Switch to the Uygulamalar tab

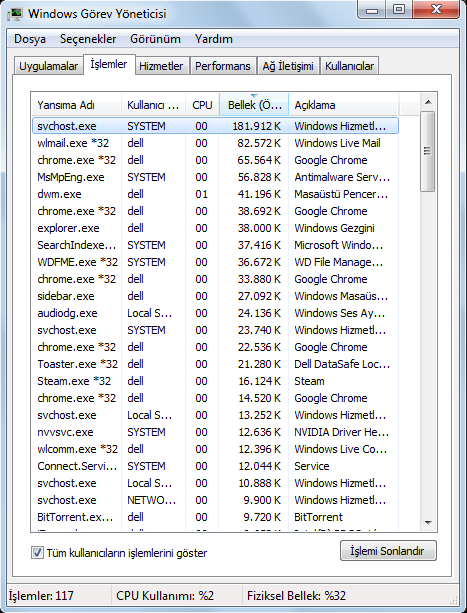(48, 66)
